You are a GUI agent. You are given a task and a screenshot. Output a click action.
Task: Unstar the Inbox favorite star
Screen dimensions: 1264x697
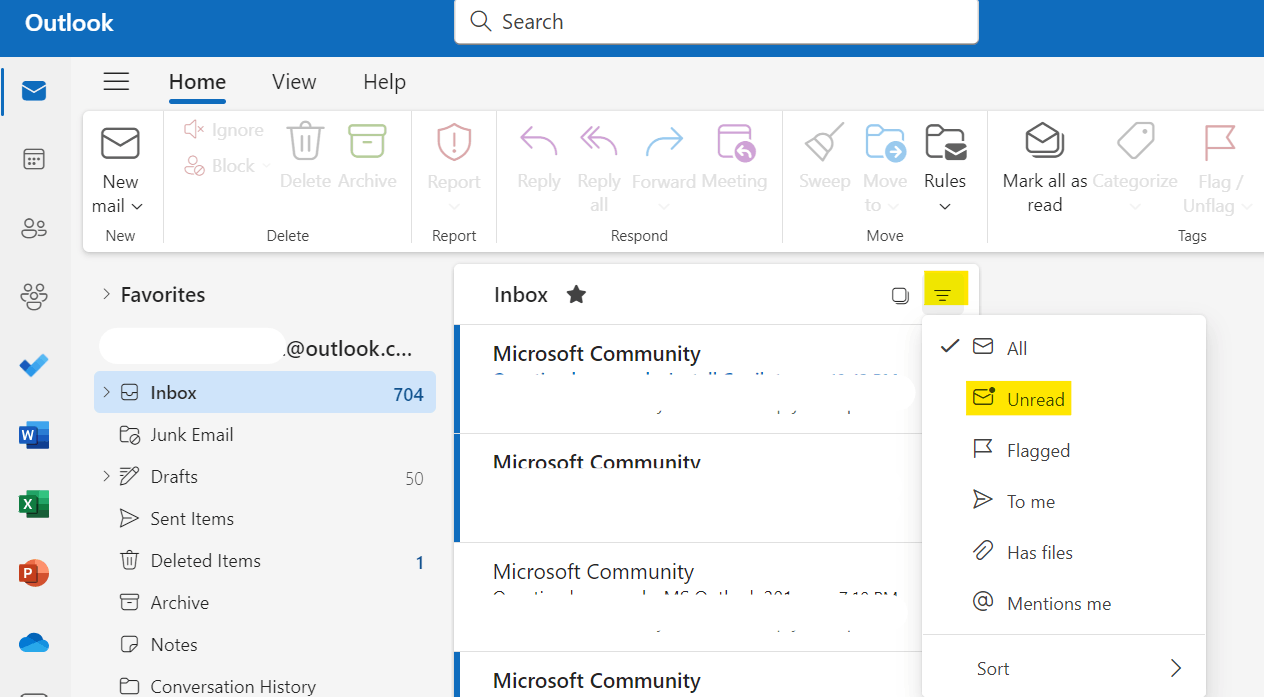point(576,294)
